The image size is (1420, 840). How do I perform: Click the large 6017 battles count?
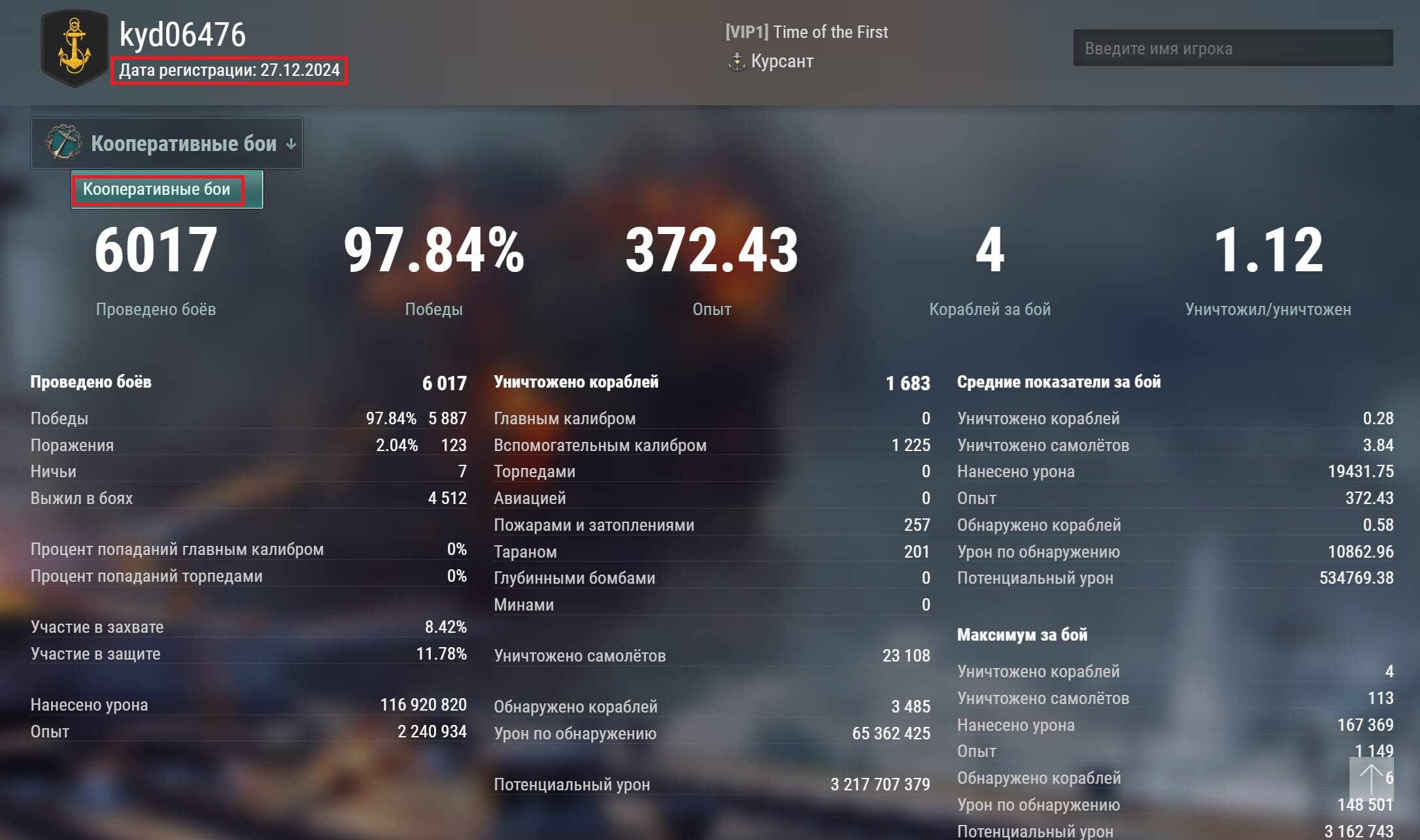[156, 250]
